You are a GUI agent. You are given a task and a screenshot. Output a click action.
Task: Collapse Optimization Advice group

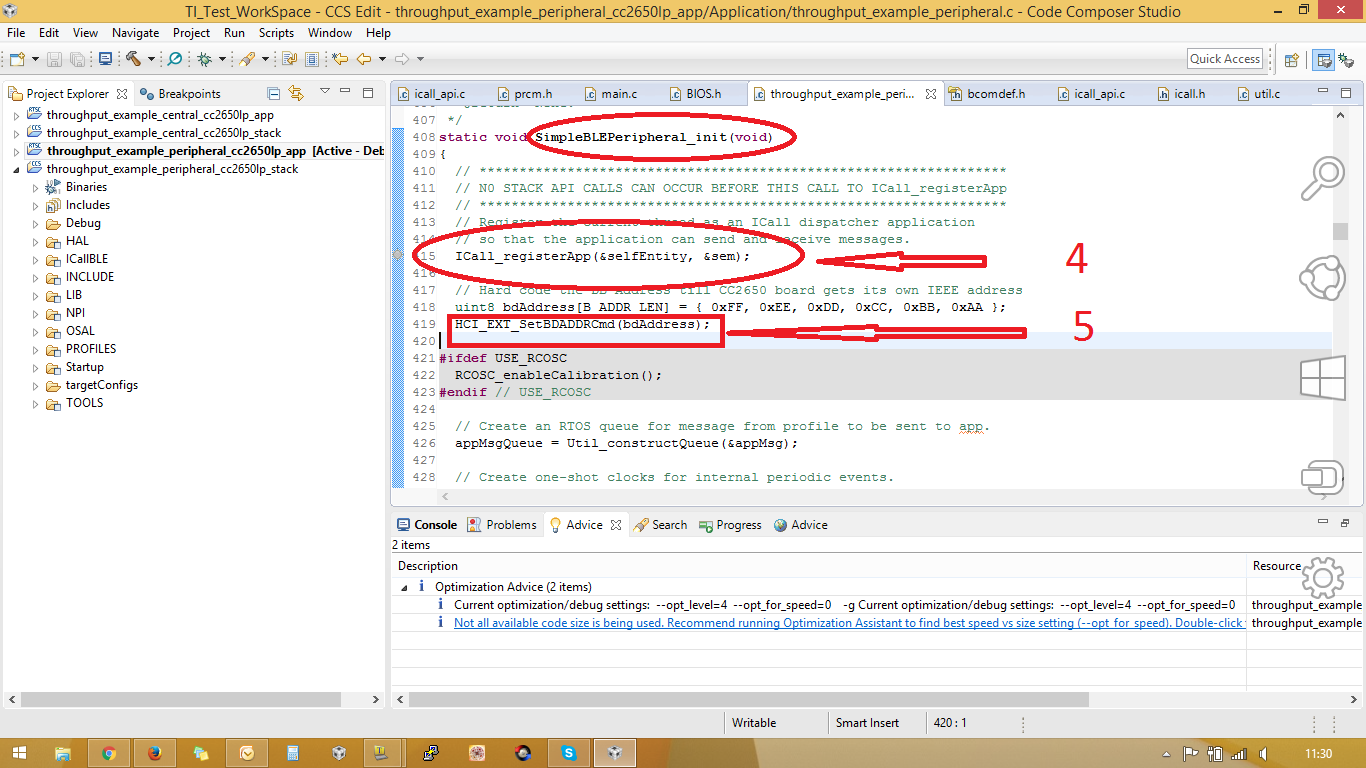pyautogui.click(x=405, y=587)
